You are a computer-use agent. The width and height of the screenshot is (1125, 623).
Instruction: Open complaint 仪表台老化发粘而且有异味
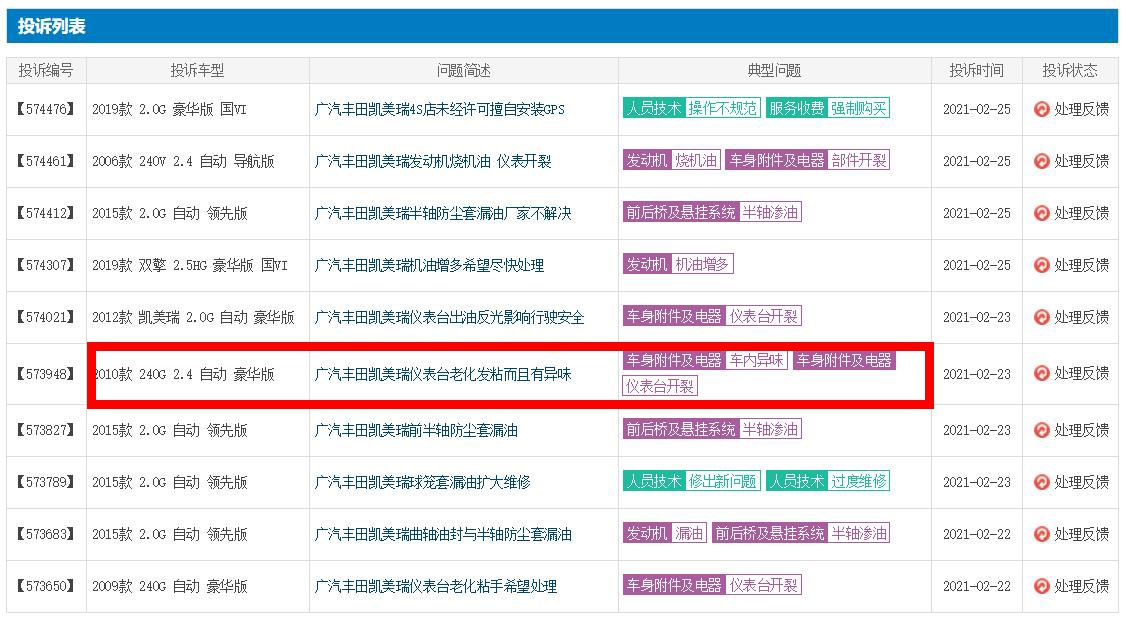coord(443,374)
